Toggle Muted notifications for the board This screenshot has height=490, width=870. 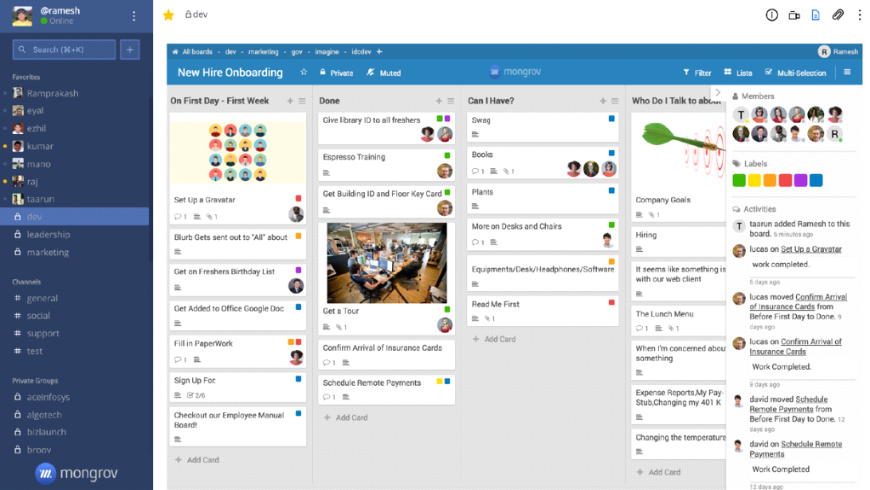pyautogui.click(x=384, y=73)
